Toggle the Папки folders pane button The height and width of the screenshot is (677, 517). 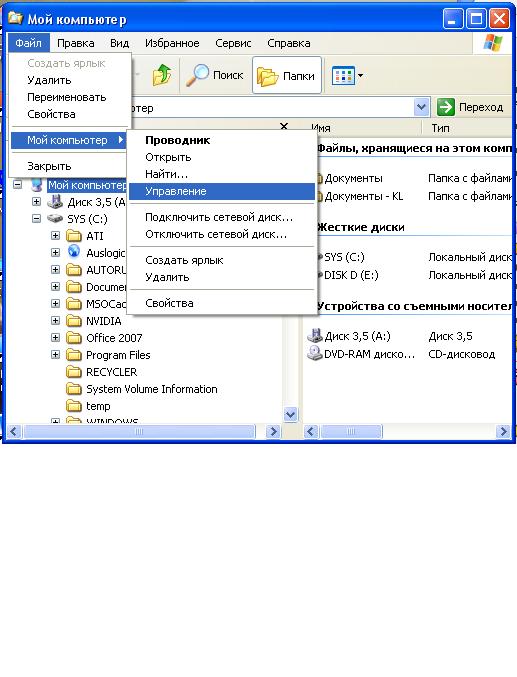pyautogui.click(x=287, y=76)
